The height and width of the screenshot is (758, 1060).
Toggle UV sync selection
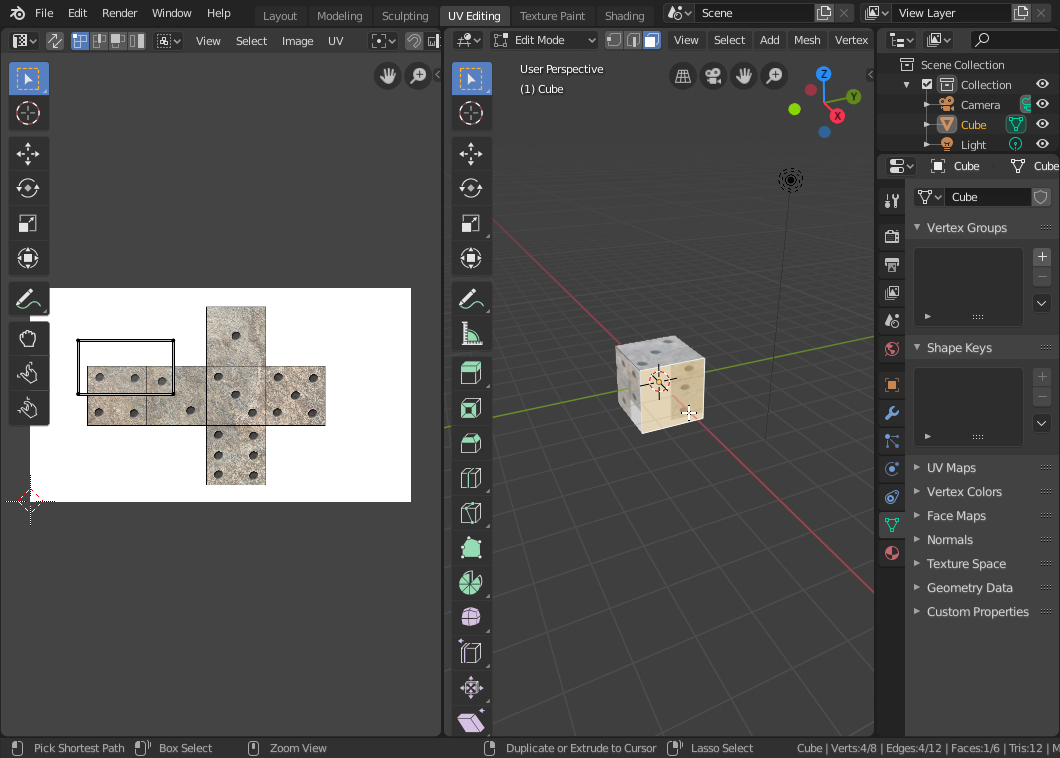(55, 41)
